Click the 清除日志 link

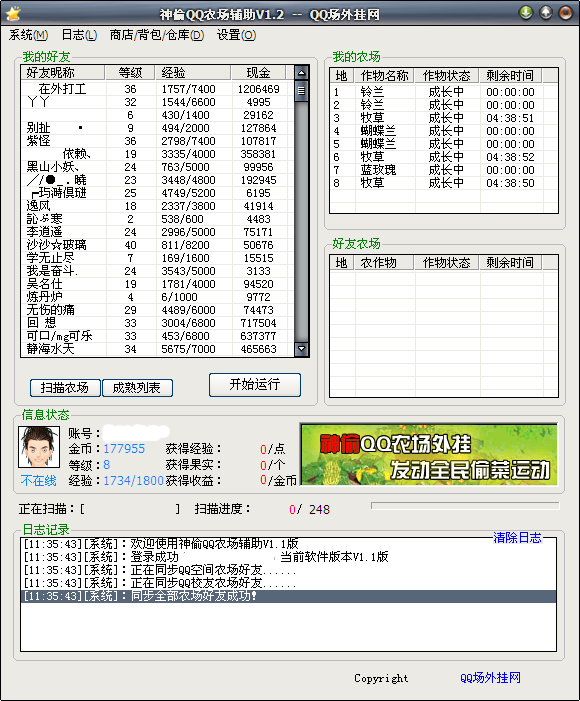click(x=517, y=537)
